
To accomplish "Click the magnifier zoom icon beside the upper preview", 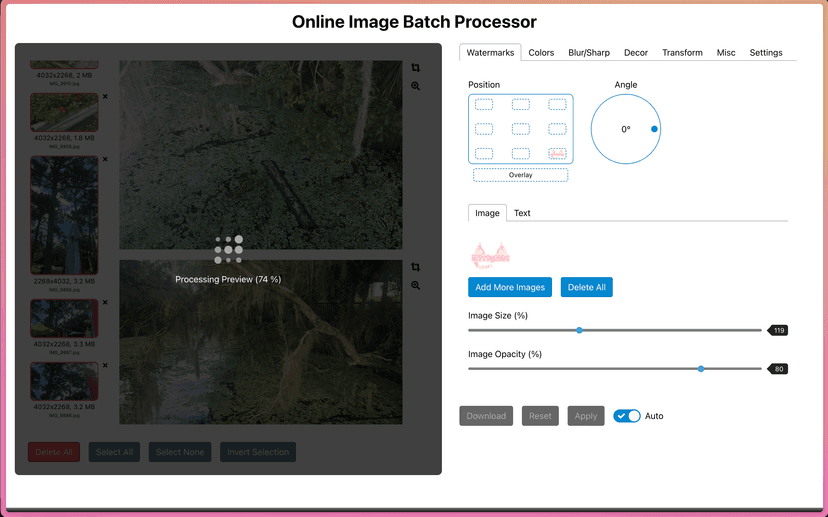I will [x=416, y=86].
